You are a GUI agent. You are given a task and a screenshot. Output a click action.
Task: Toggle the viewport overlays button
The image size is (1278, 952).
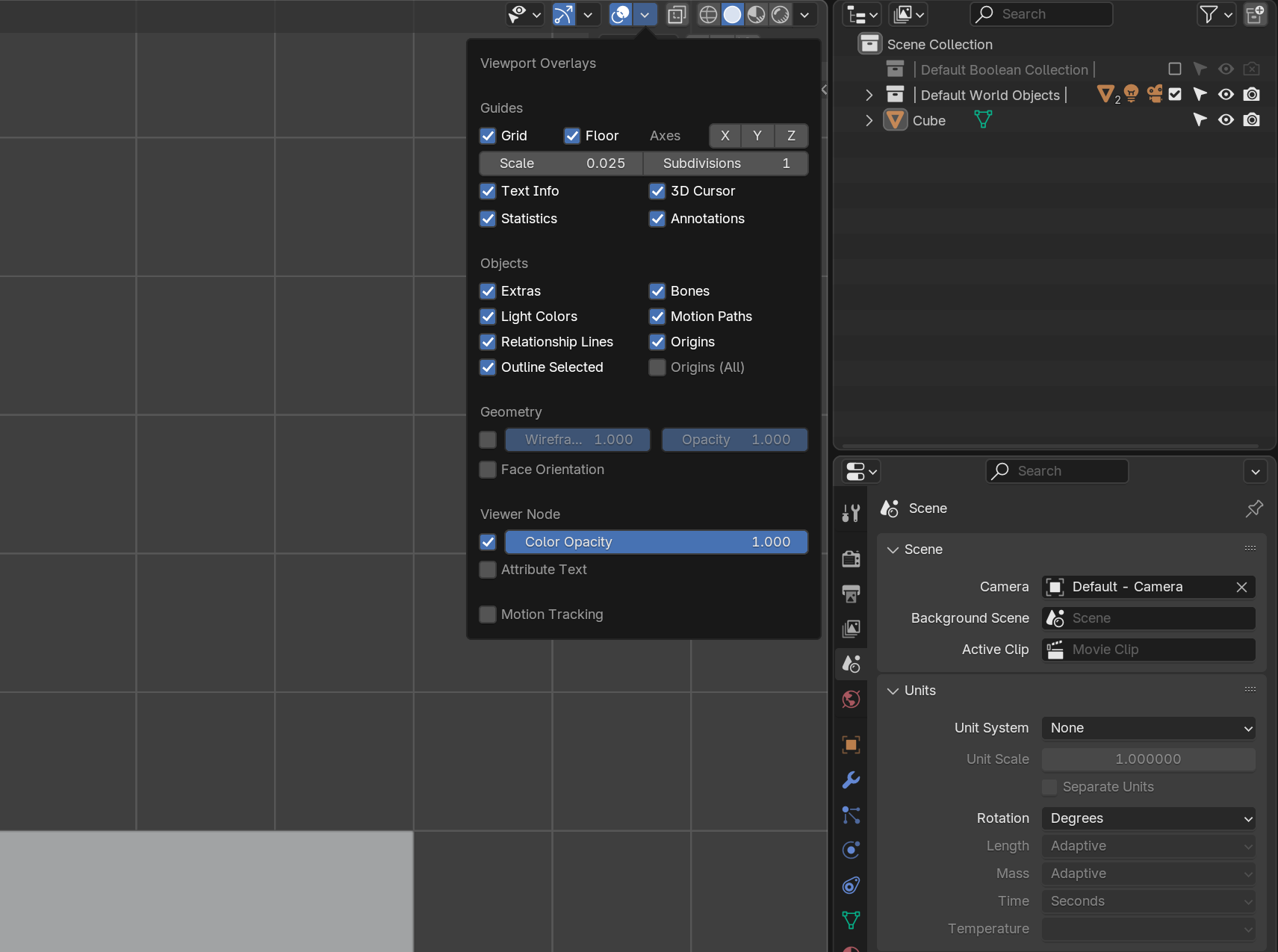[x=621, y=14]
